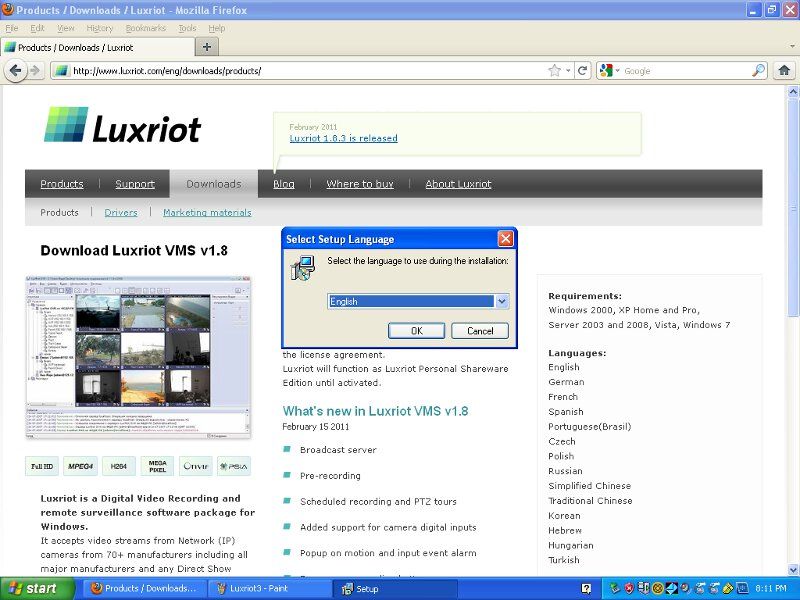Click the Google icon in the search bar
The width and height of the screenshot is (800, 600).
click(x=606, y=71)
